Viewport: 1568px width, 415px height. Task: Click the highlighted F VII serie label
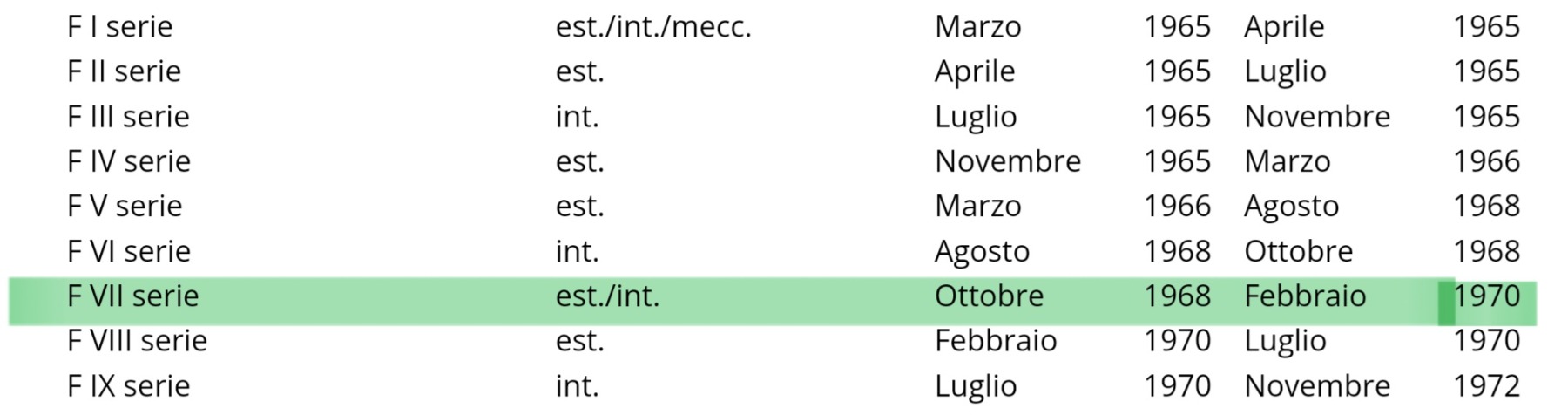(133, 296)
